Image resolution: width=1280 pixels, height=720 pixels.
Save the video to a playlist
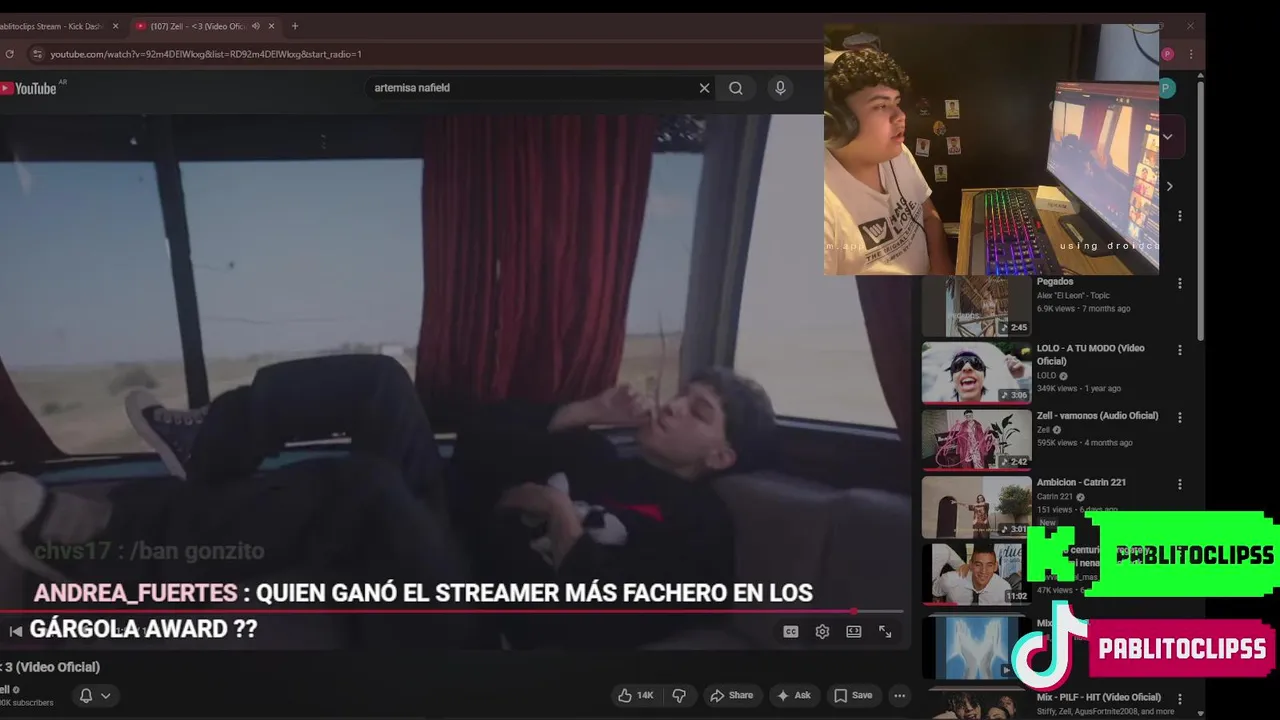[x=853, y=695]
